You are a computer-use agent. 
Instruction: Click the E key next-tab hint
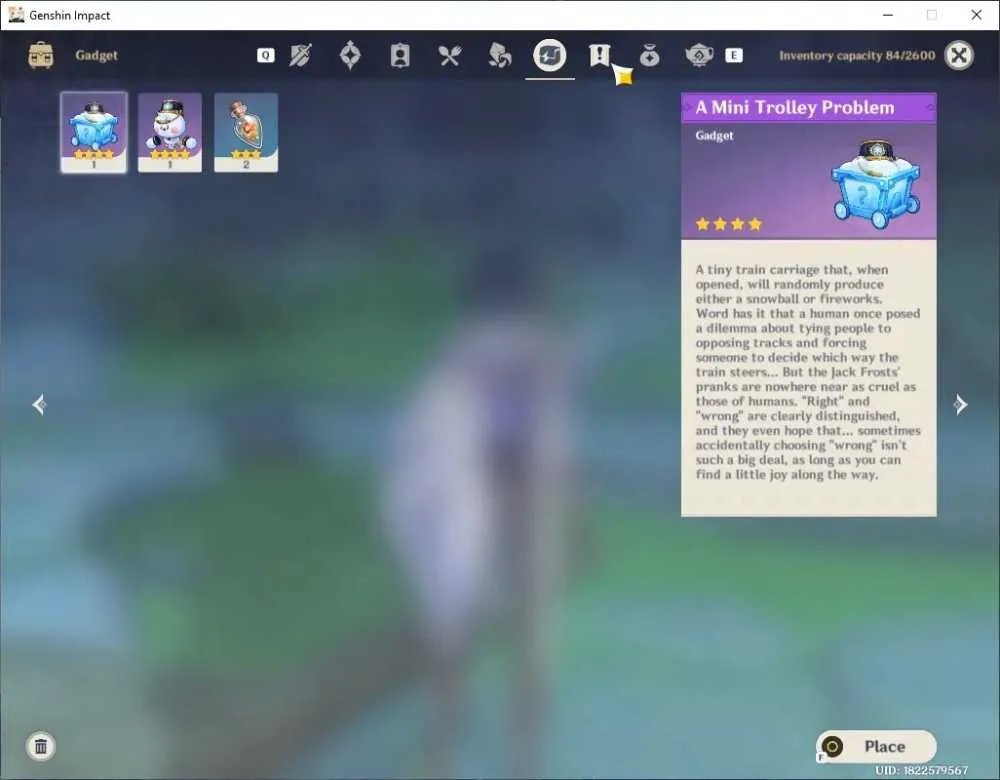click(734, 55)
